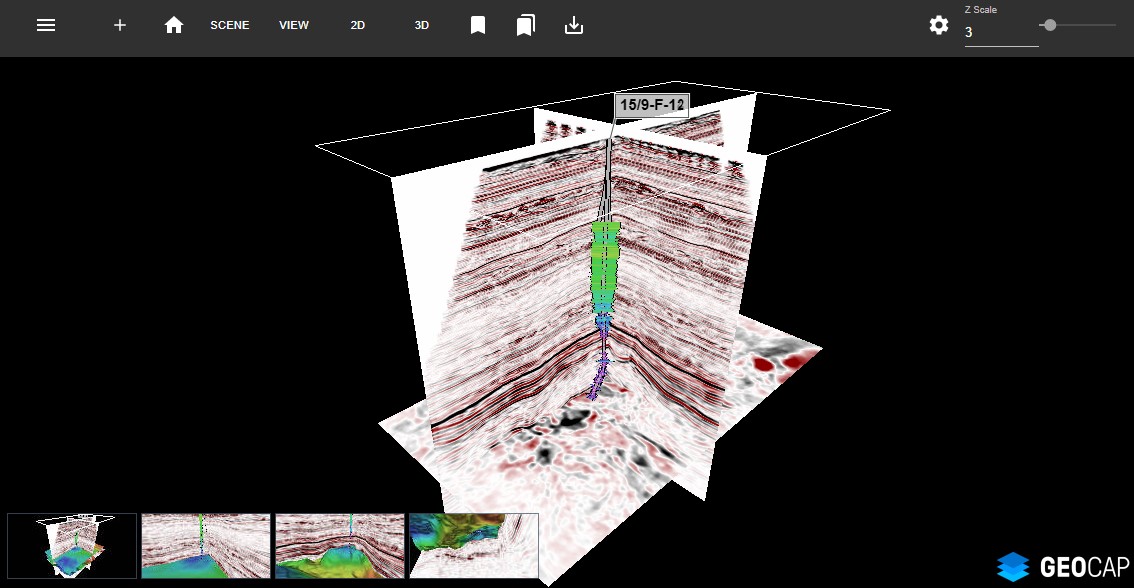The height and width of the screenshot is (588, 1134).
Task: Click the 2D button in the toolbar
Action: (x=357, y=25)
